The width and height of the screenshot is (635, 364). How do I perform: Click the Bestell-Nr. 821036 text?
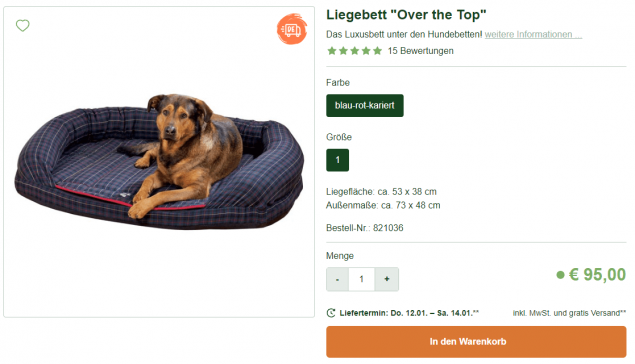click(x=364, y=228)
